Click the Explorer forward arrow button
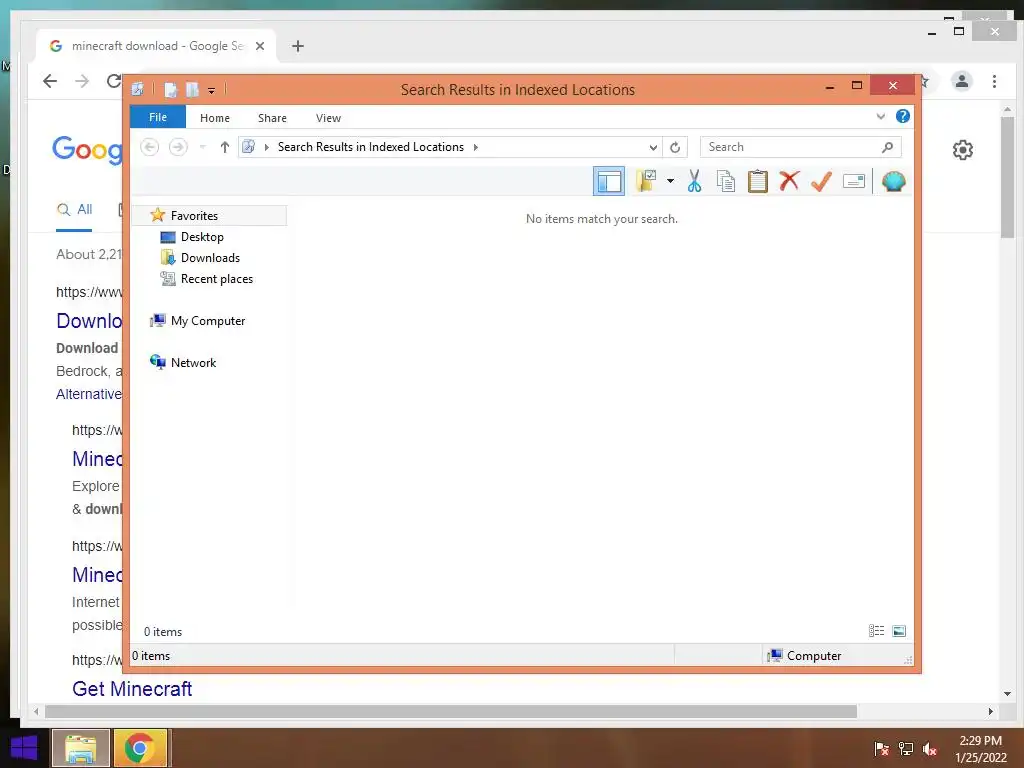The width and height of the screenshot is (1024, 768). point(178,147)
